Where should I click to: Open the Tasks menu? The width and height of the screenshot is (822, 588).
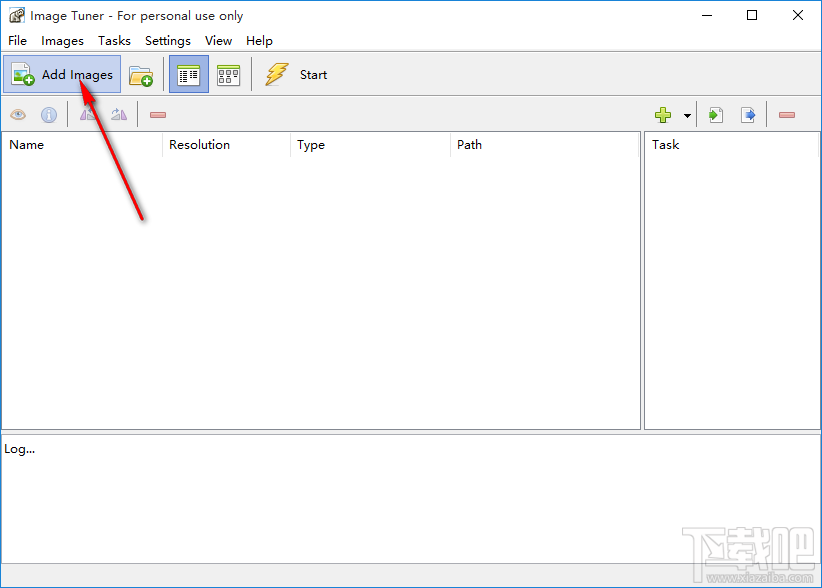(114, 41)
